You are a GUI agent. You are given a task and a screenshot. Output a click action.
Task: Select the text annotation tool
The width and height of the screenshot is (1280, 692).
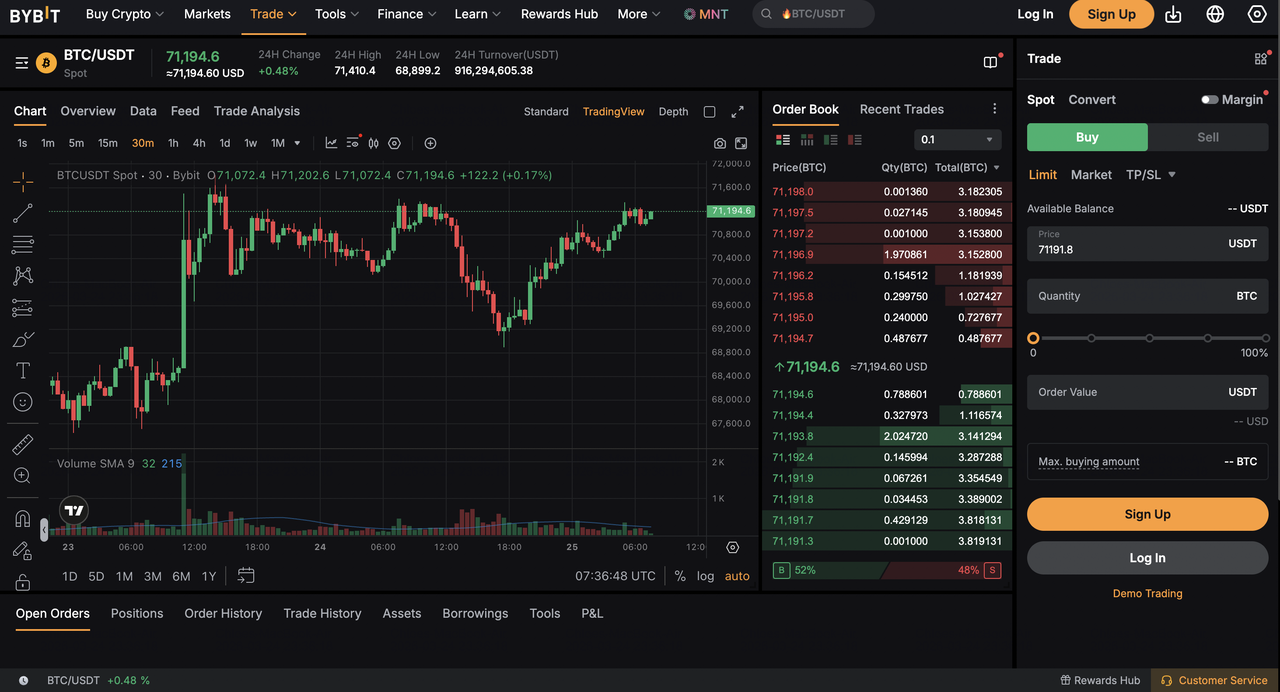(x=22, y=370)
